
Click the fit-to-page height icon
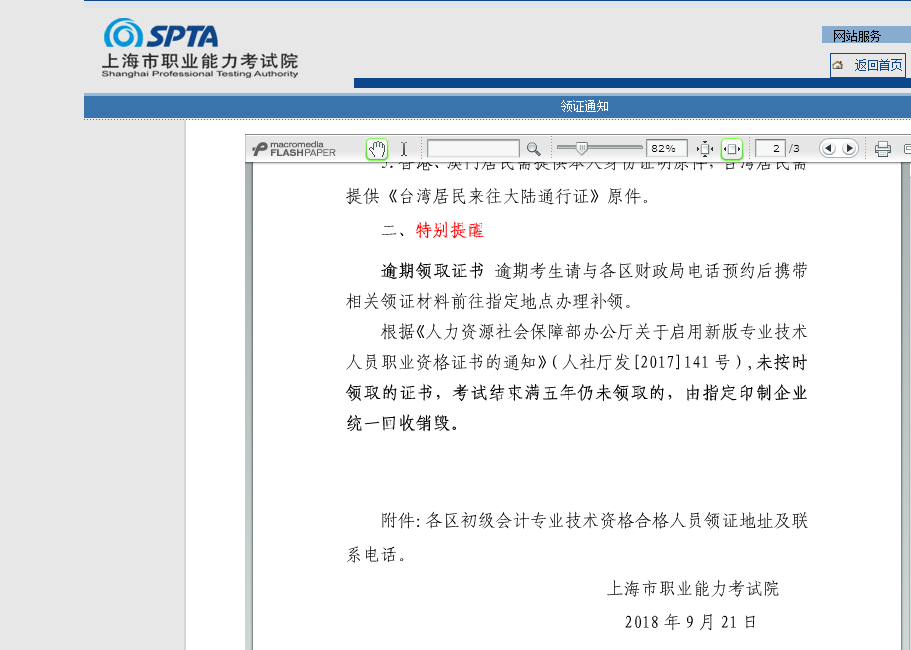coord(704,149)
